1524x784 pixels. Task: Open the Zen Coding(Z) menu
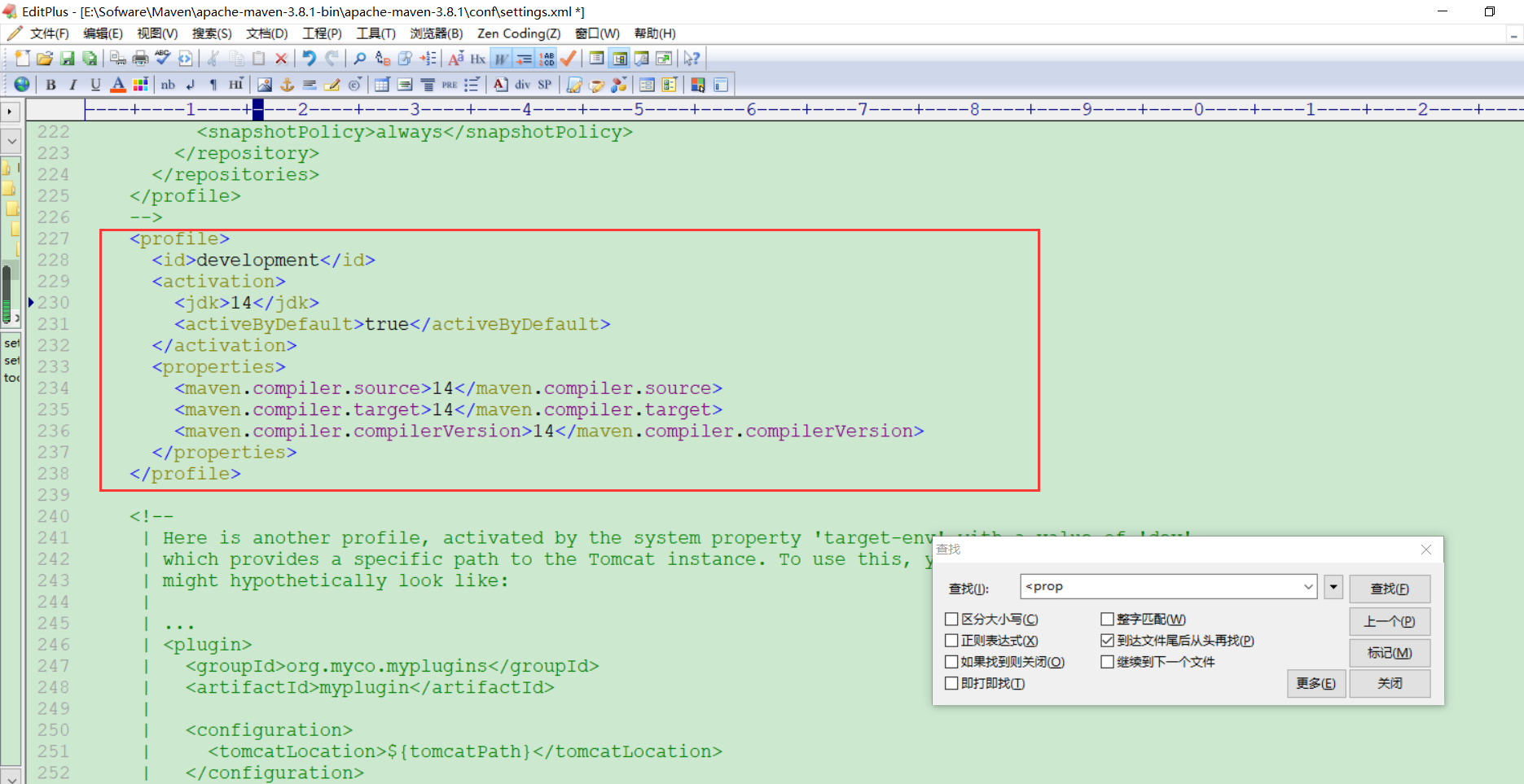click(x=519, y=33)
